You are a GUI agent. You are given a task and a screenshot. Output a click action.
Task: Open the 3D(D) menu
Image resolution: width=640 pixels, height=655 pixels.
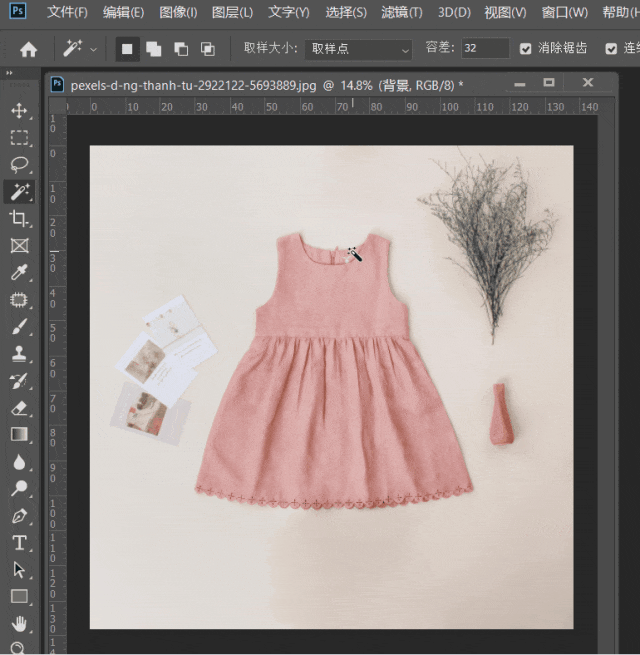(454, 12)
